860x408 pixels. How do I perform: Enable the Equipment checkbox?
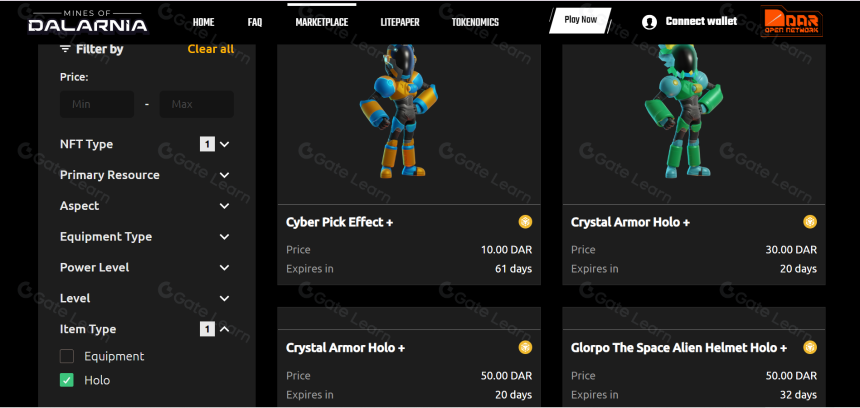67,356
